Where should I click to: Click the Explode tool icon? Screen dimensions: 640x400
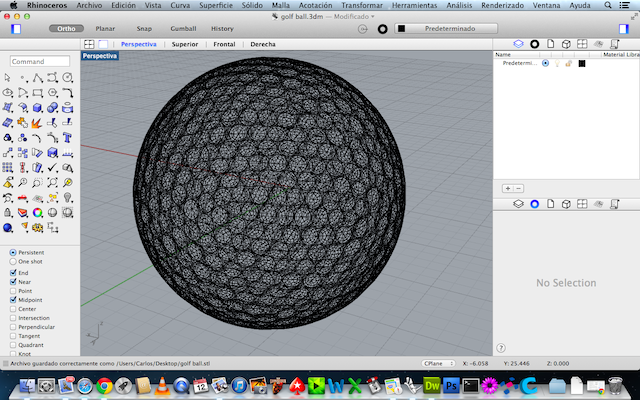[38, 123]
